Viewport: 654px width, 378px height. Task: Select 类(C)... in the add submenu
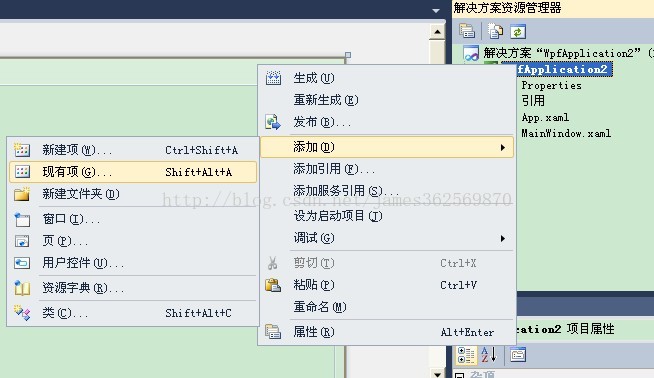point(133,313)
